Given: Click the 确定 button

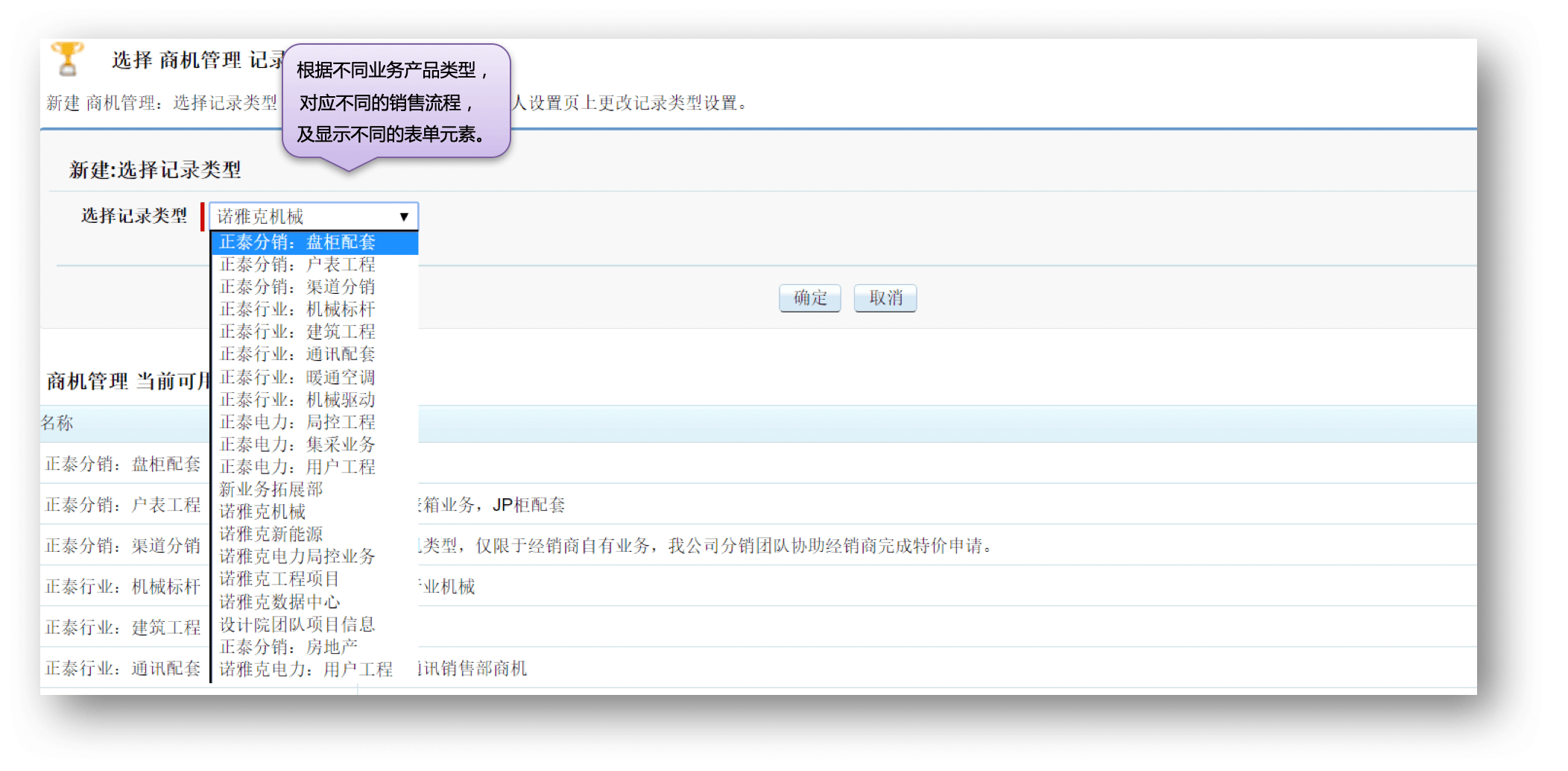Looking at the screenshot, I should [810, 298].
